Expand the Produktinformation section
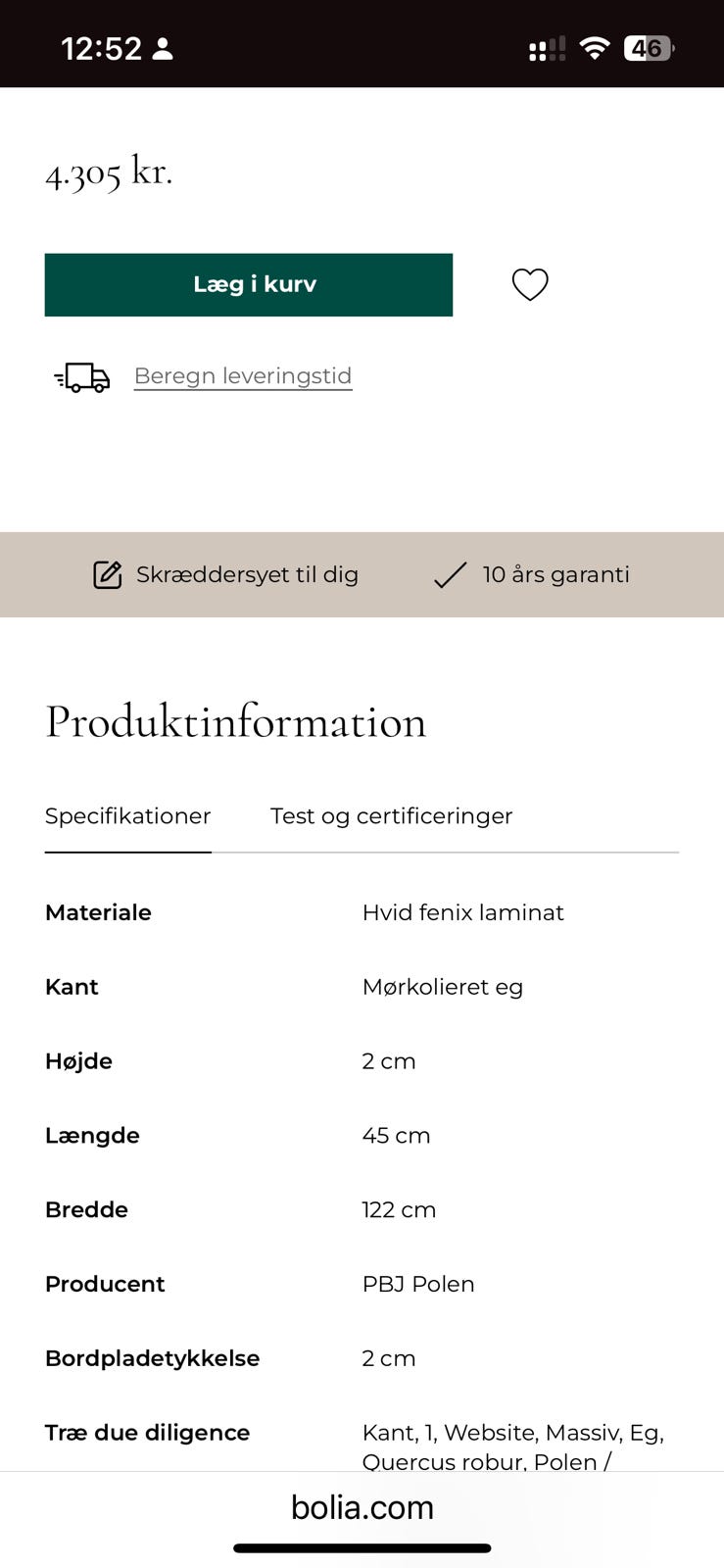 (235, 722)
